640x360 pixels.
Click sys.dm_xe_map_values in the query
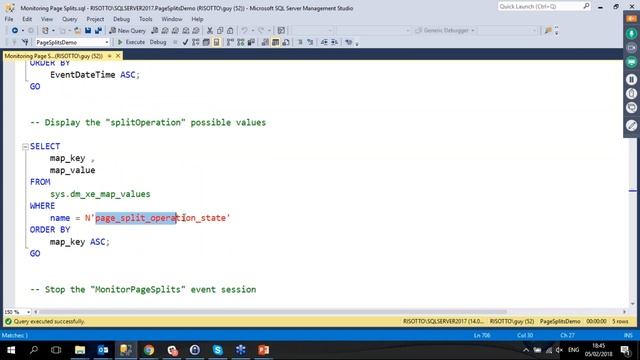tap(100, 194)
